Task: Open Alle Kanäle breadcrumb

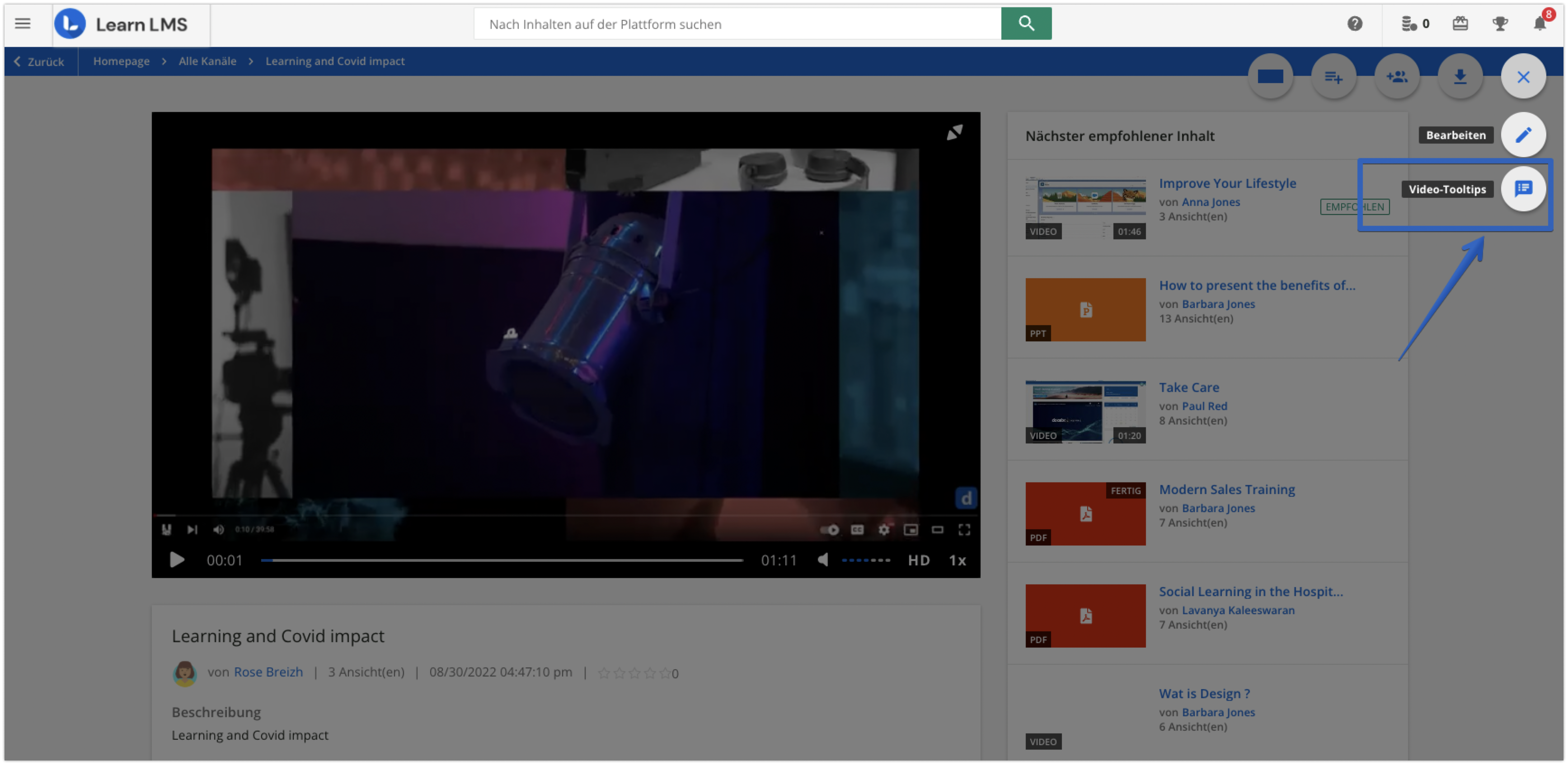Action: [x=207, y=61]
